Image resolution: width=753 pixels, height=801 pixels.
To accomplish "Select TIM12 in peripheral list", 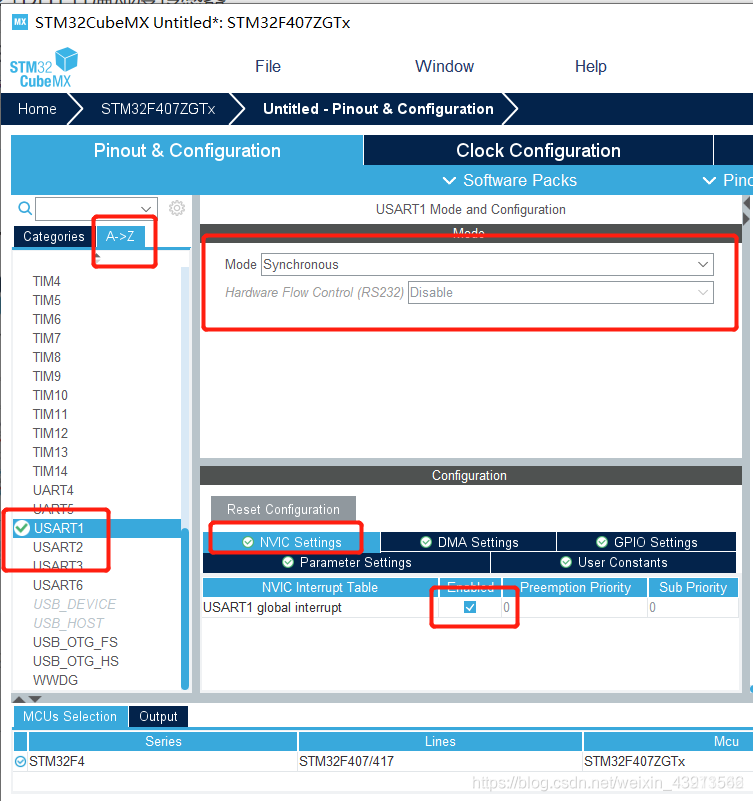I will click(x=50, y=433).
